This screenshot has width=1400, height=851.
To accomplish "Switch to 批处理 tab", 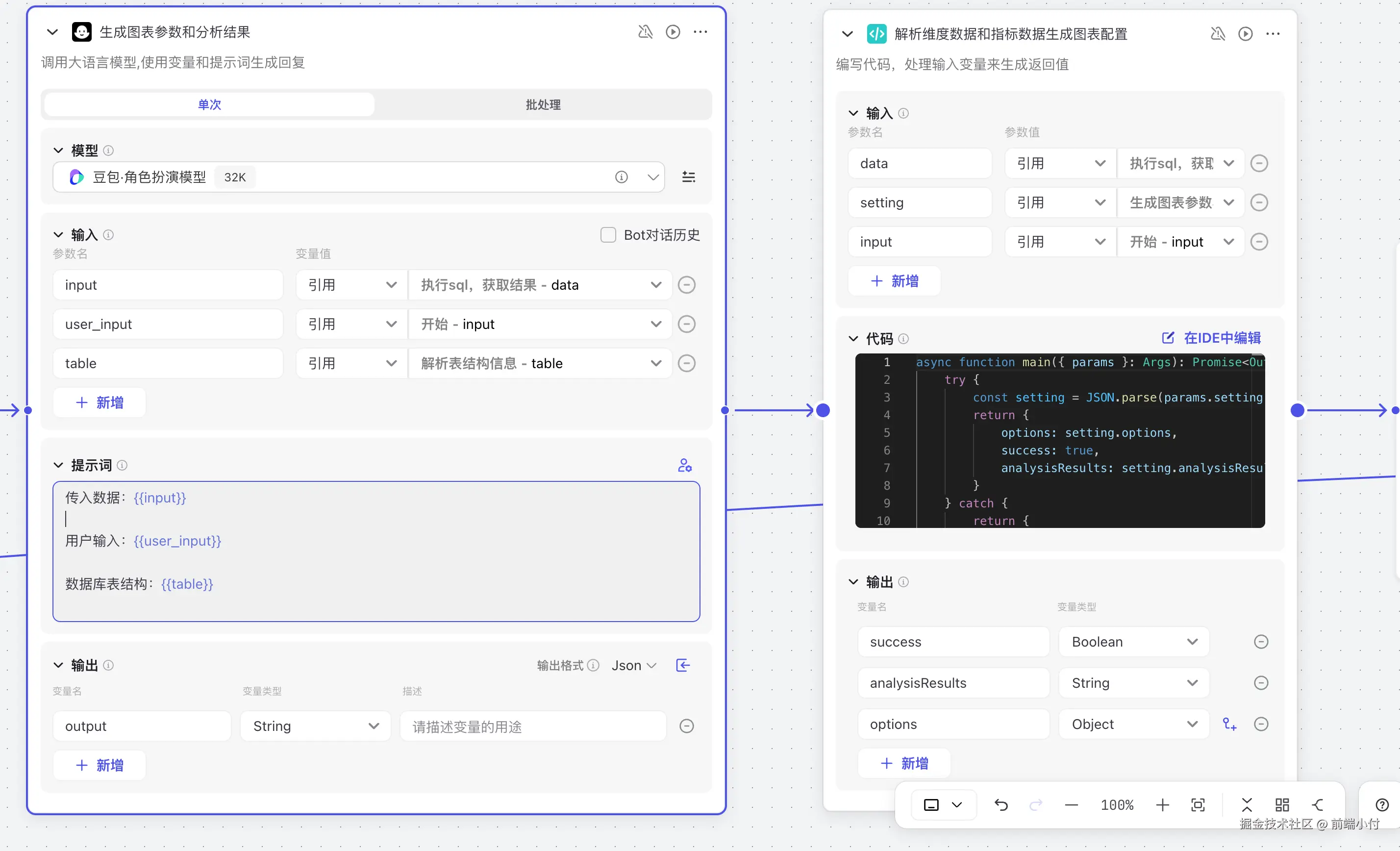I will click(543, 104).
